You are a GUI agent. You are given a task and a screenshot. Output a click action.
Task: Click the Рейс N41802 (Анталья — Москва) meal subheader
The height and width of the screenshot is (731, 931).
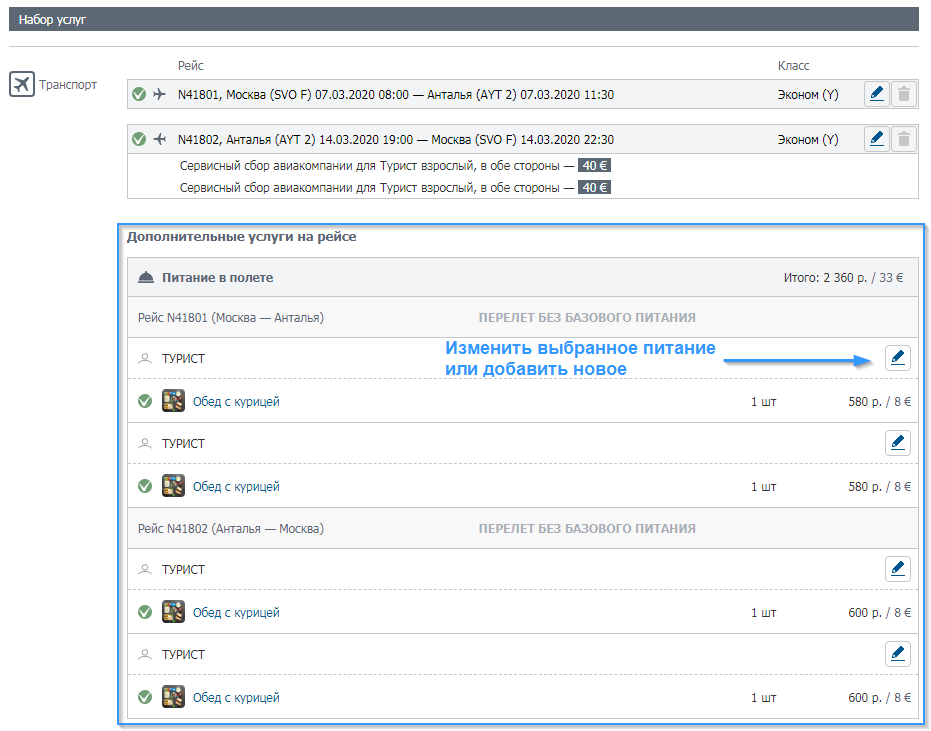tap(231, 528)
